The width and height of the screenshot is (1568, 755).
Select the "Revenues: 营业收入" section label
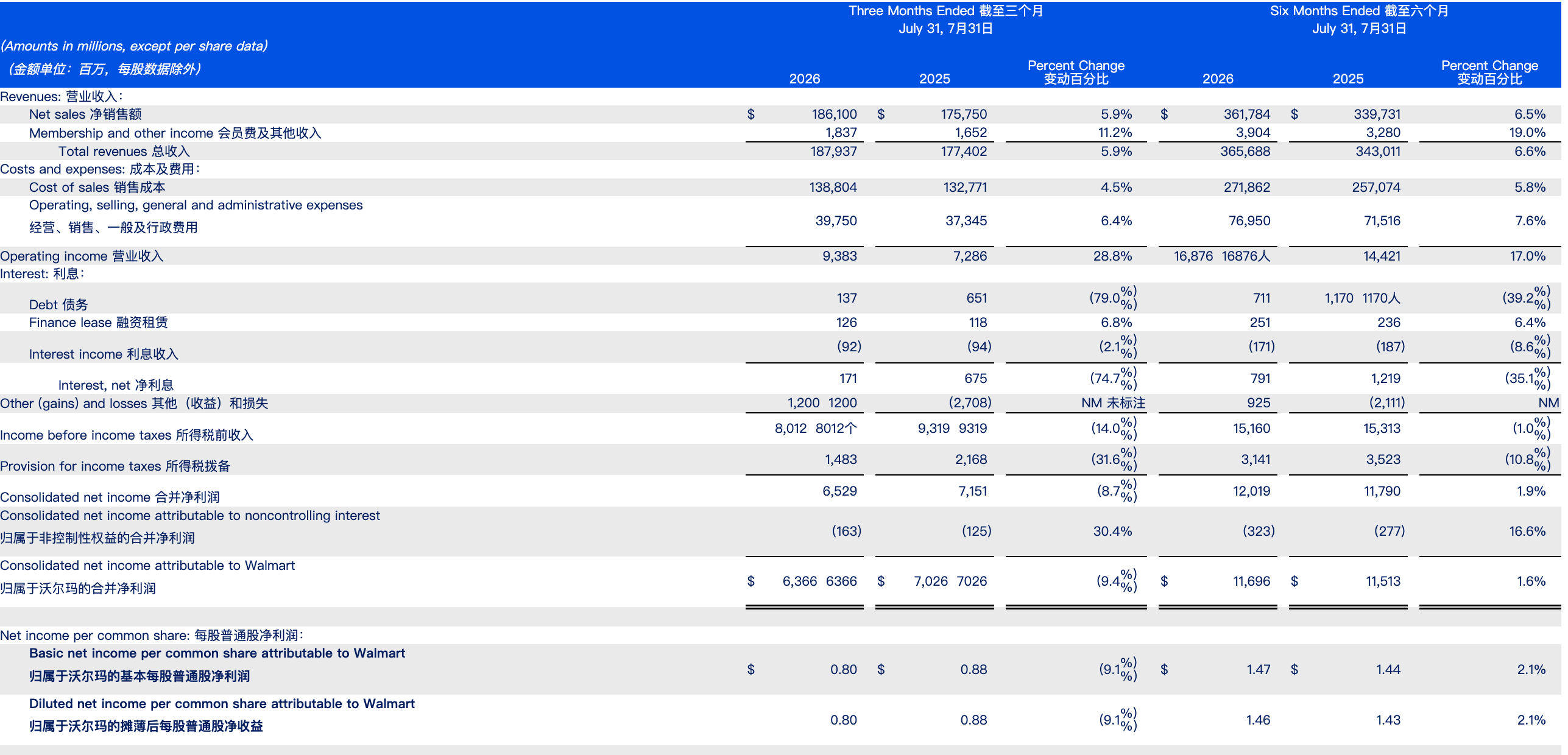62,96
